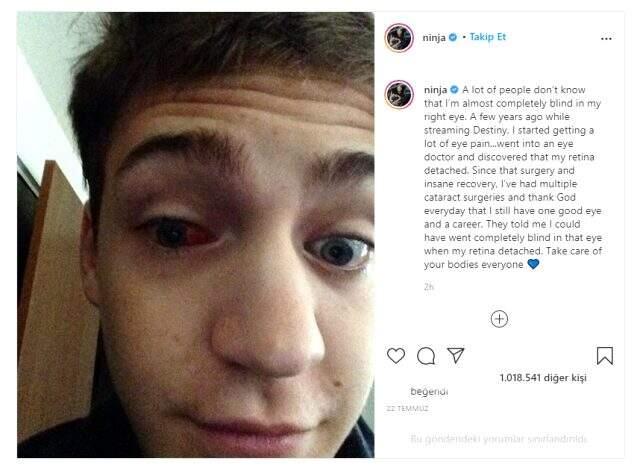This screenshot has width=640, height=473.
Task: Open ninja's profile avatar in the post header
Action: click(399, 38)
